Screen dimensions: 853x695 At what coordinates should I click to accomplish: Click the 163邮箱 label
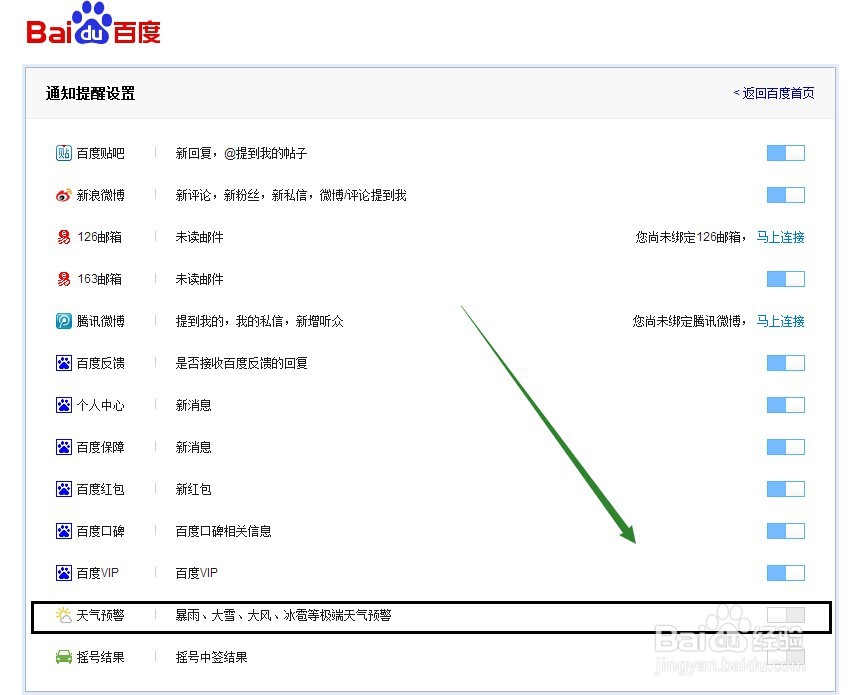pyautogui.click(x=100, y=279)
